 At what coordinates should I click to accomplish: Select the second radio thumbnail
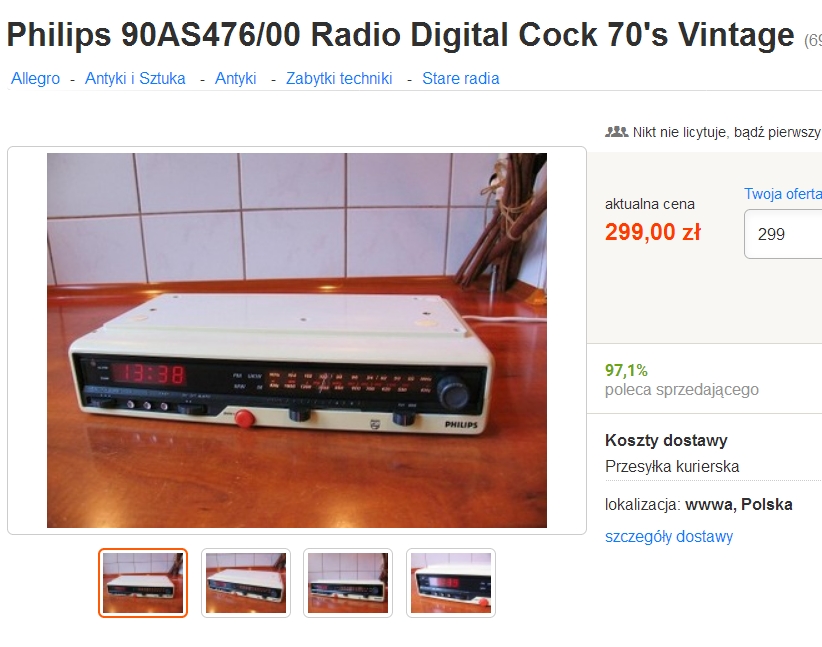[246, 583]
